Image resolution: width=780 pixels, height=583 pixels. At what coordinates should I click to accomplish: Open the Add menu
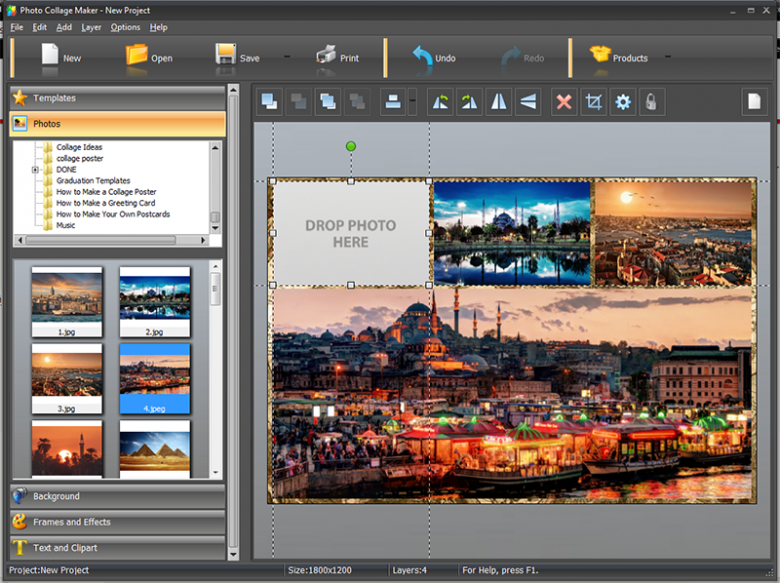64,27
